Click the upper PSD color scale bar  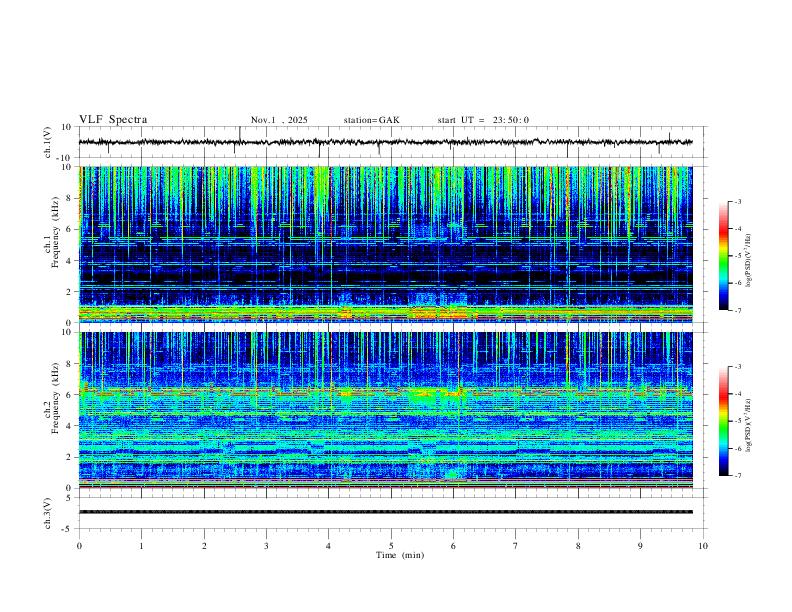point(723,256)
